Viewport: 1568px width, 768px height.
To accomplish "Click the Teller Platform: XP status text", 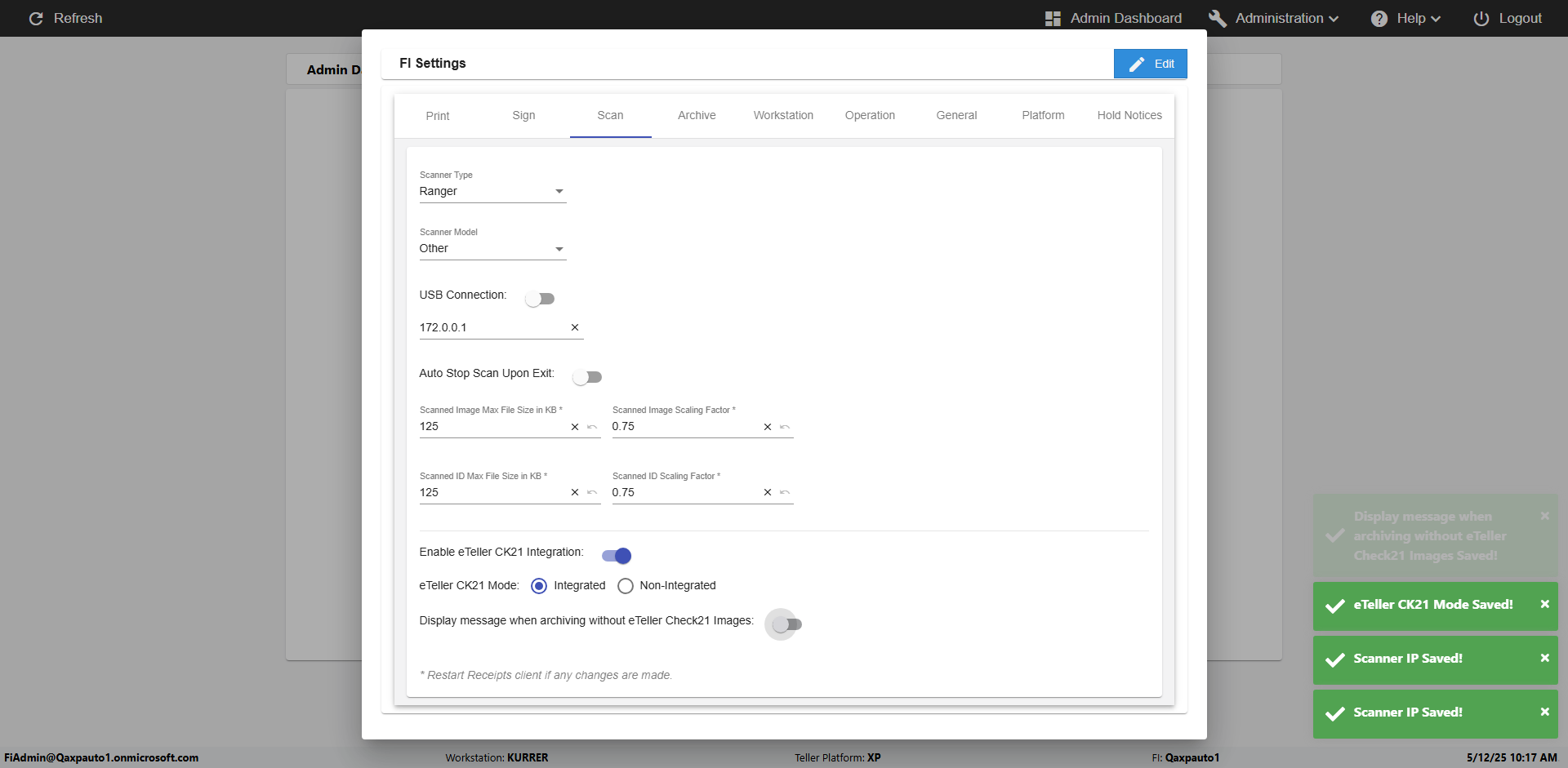I will 838,757.
